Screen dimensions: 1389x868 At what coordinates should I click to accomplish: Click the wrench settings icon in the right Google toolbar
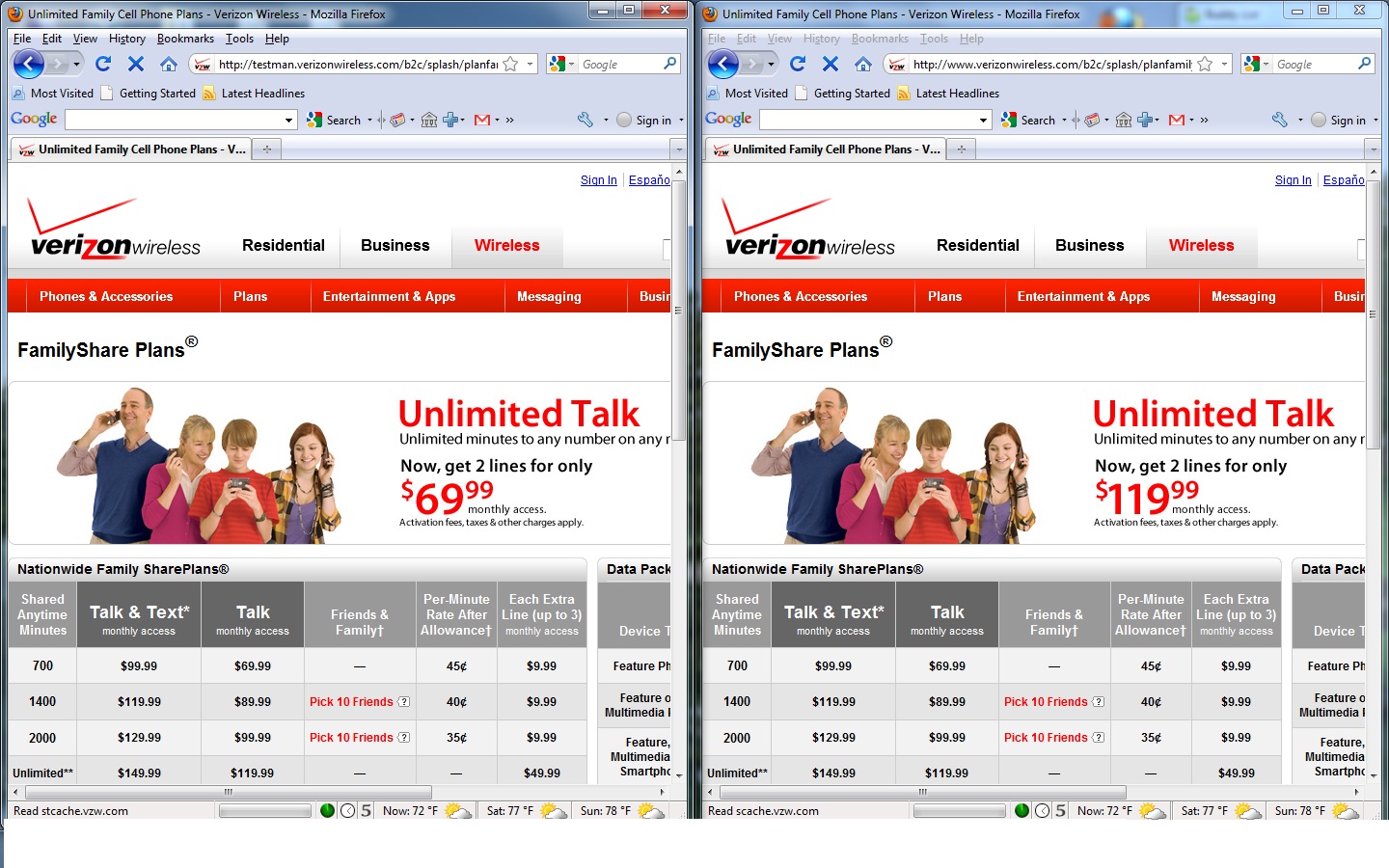point(1280,120)
